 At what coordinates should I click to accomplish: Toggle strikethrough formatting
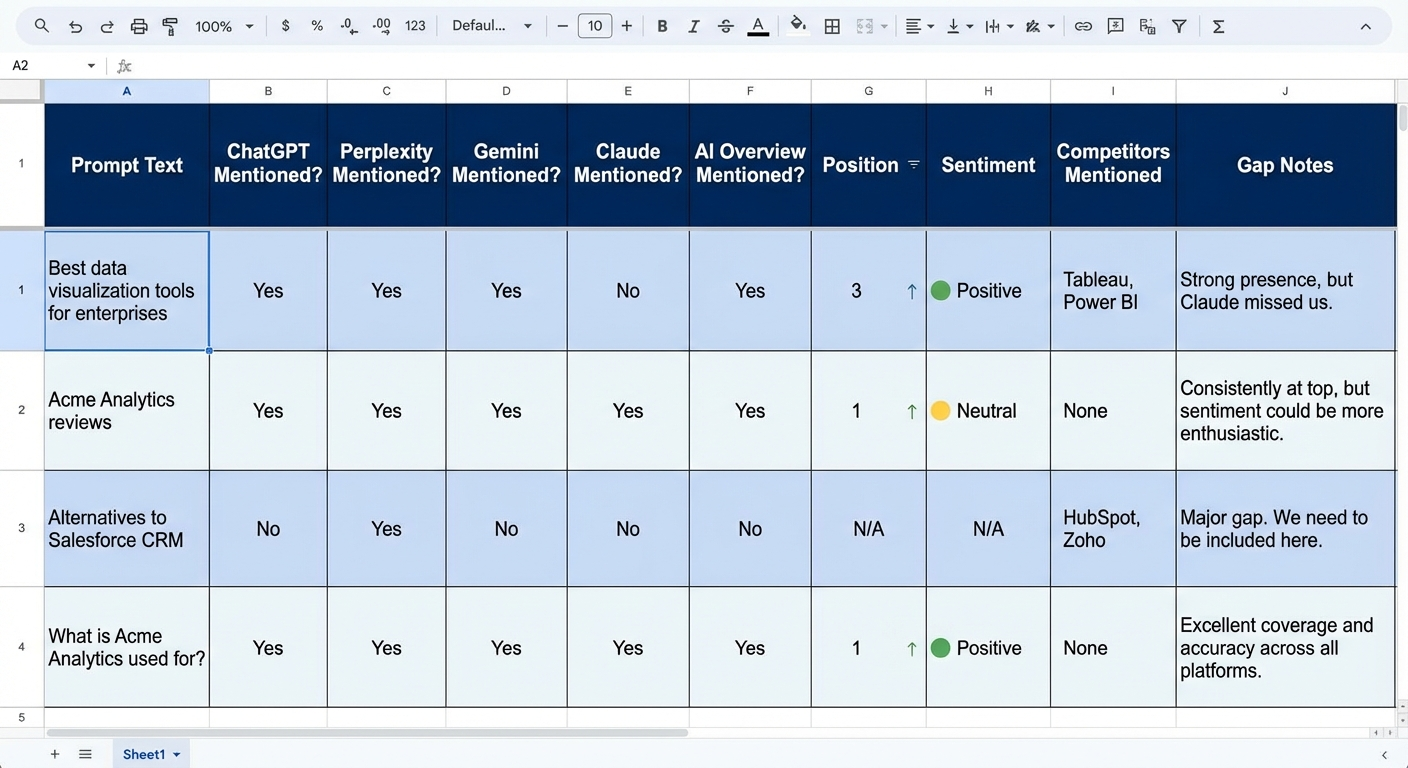pyautogui.click(x=725, y=26)
